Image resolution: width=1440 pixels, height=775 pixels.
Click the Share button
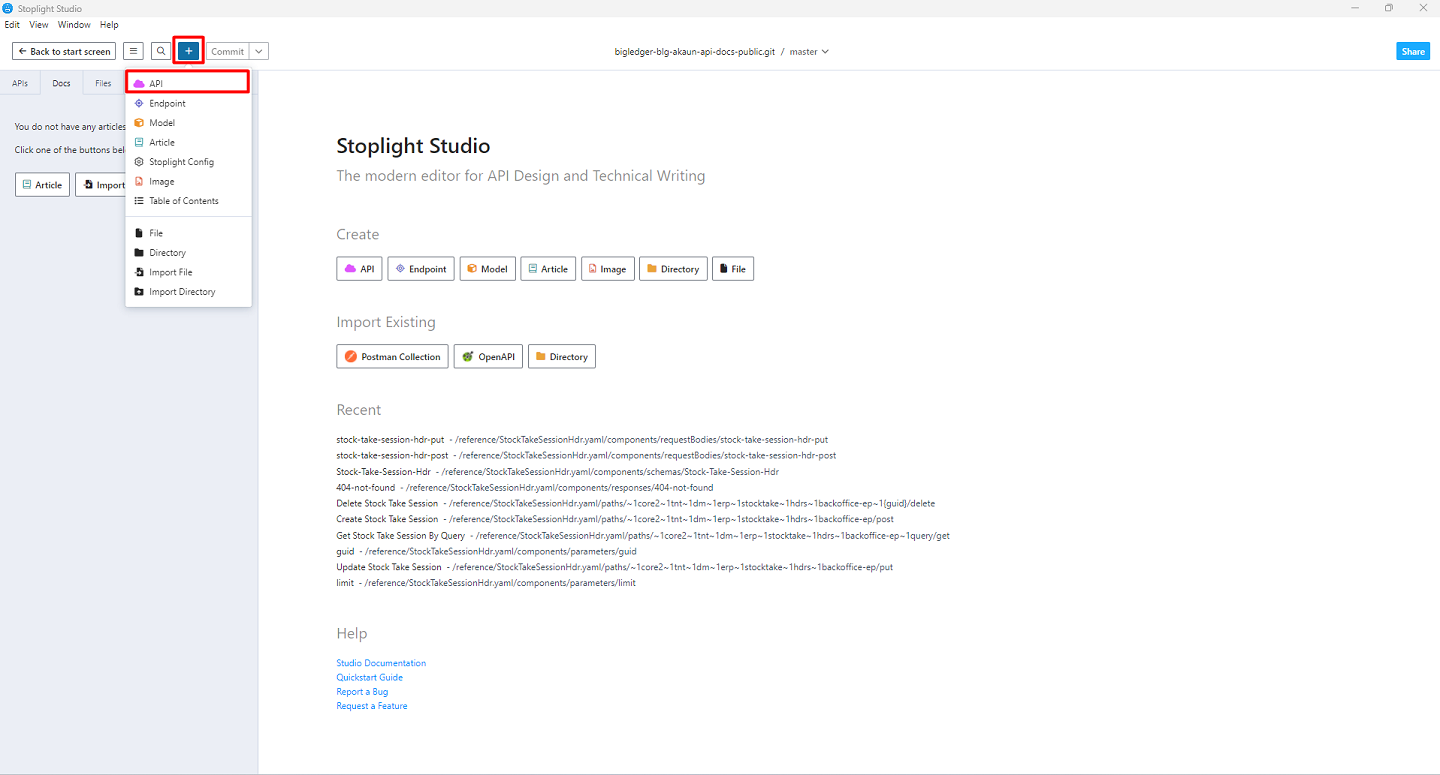point(1413,51)
